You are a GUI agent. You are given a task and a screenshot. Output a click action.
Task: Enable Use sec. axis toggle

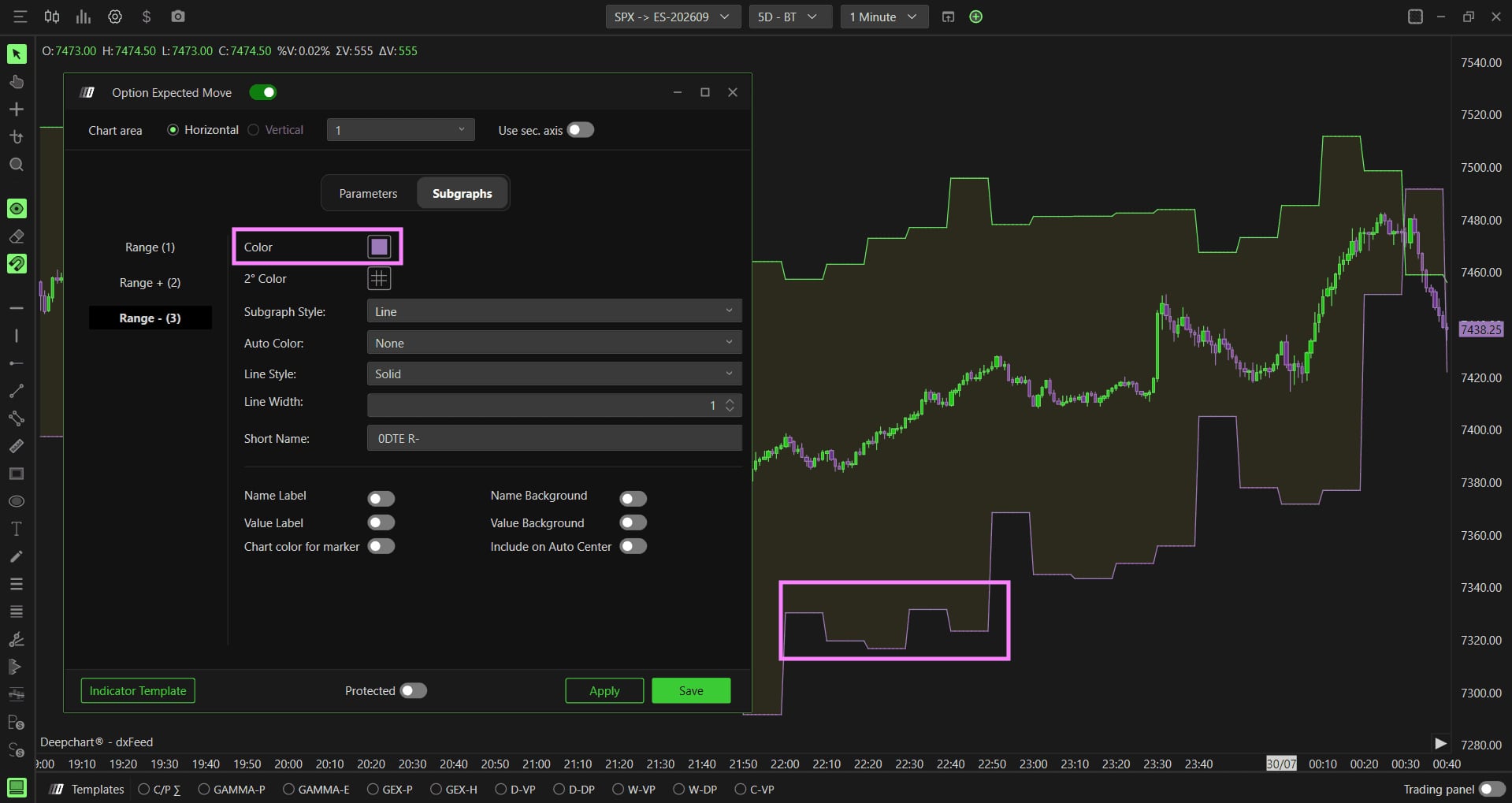(581, 130)
